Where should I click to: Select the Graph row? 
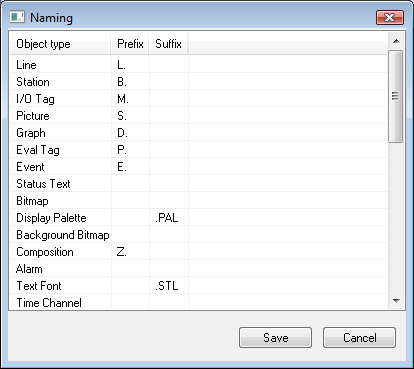tap(199, 132)
